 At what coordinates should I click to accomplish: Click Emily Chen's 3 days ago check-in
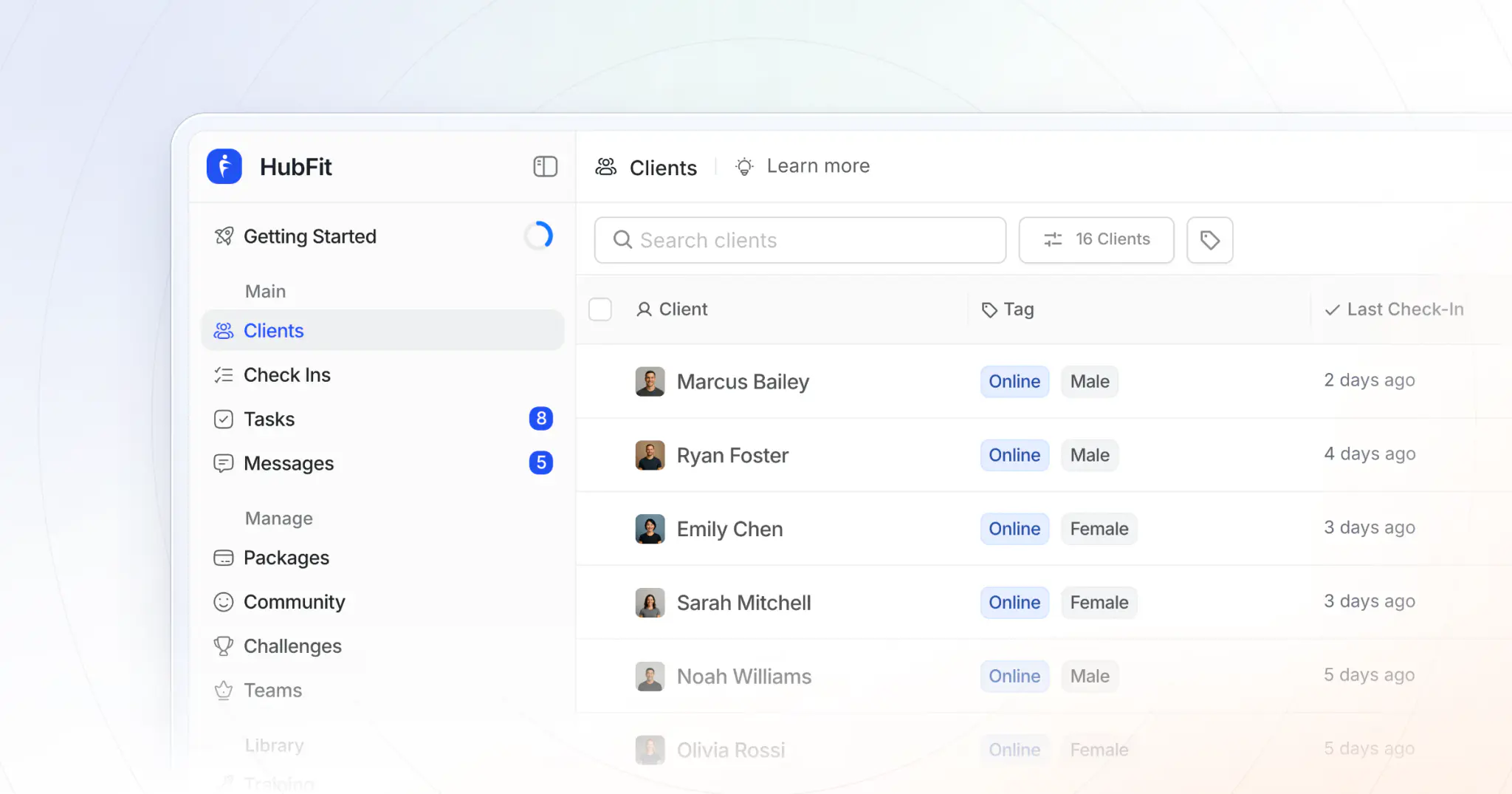[x=1370, y=528]
